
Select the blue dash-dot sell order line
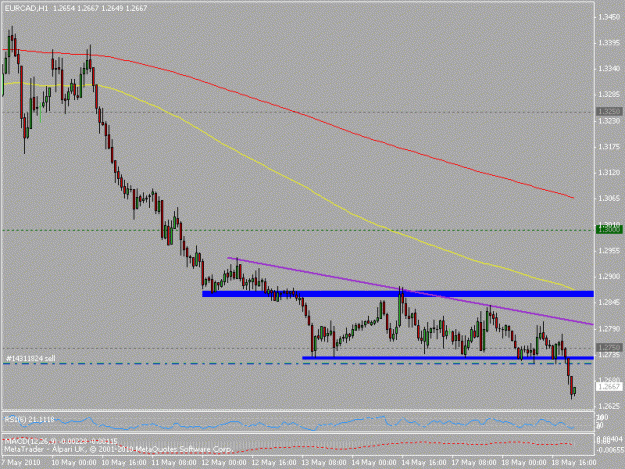(x=298, y=363)
